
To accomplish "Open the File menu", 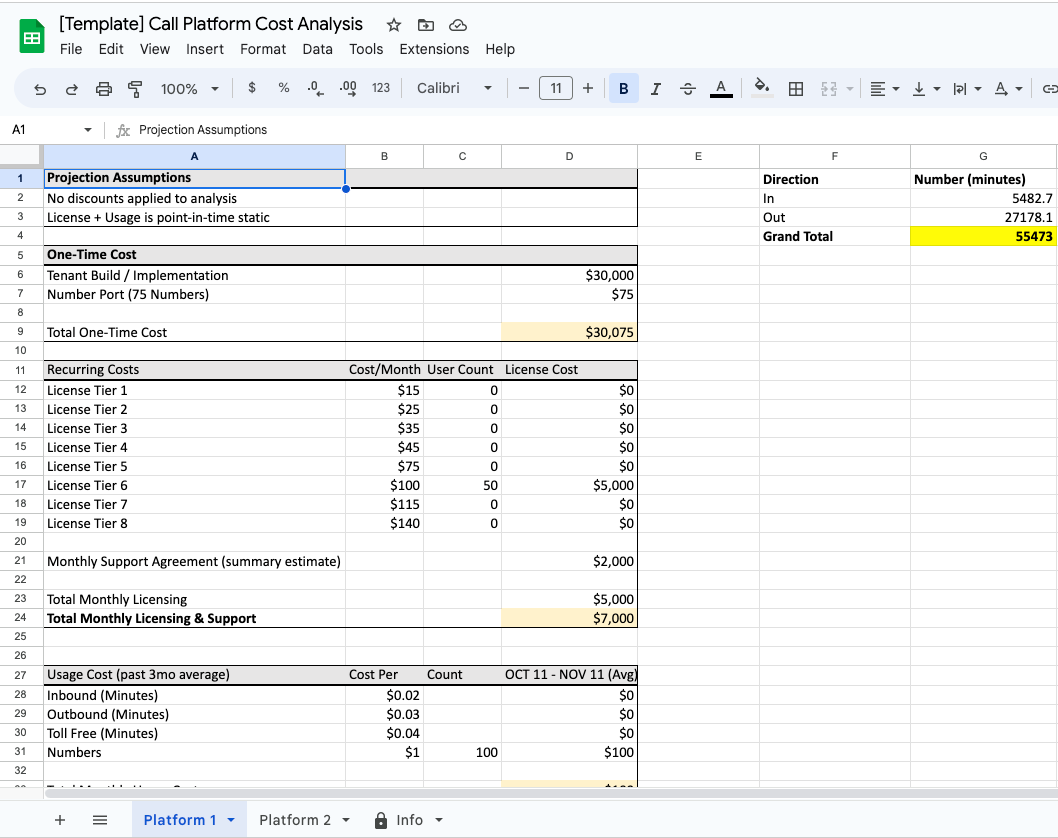I will click(x=71, y=49).
